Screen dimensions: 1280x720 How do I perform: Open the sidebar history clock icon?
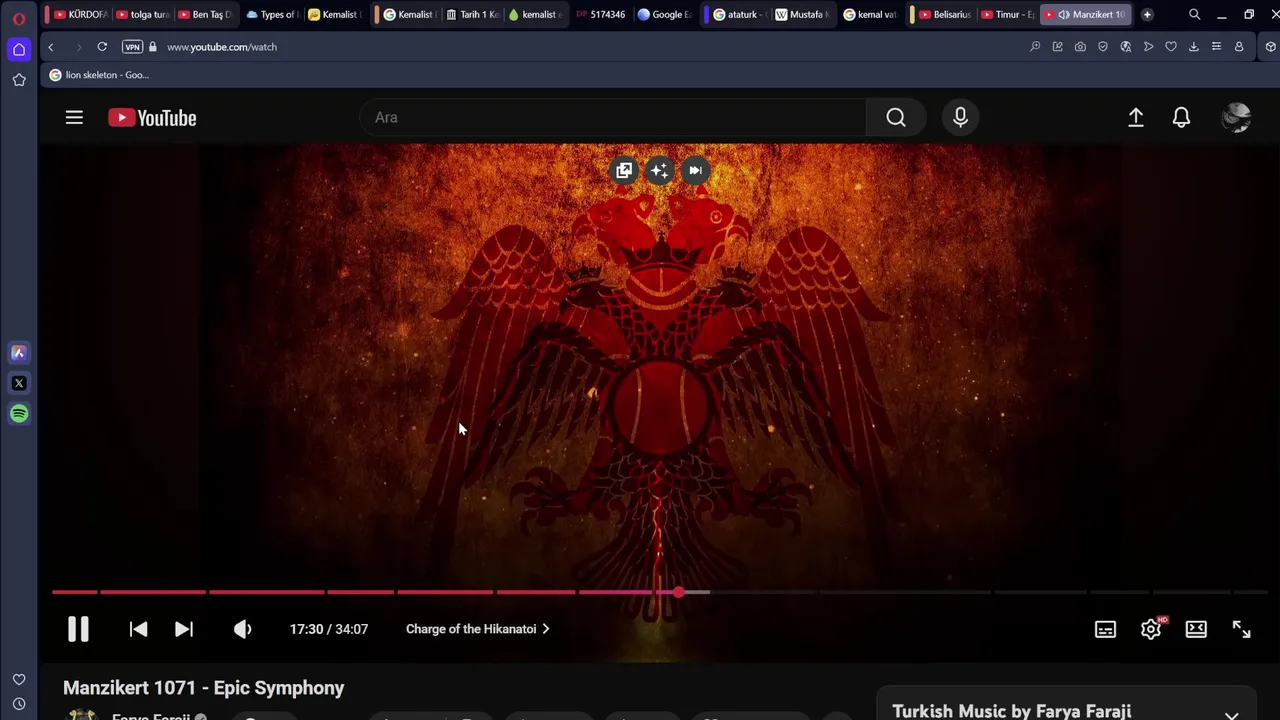click(19, 704)
